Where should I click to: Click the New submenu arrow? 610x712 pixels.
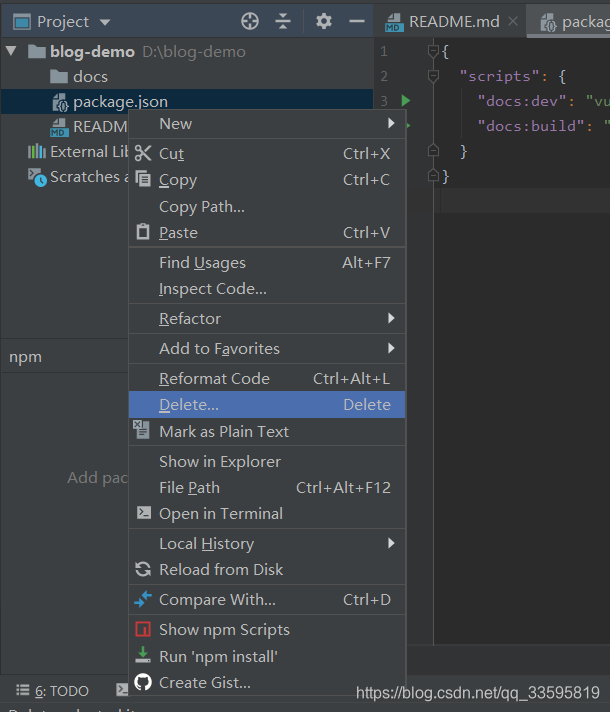coord(391,123)
